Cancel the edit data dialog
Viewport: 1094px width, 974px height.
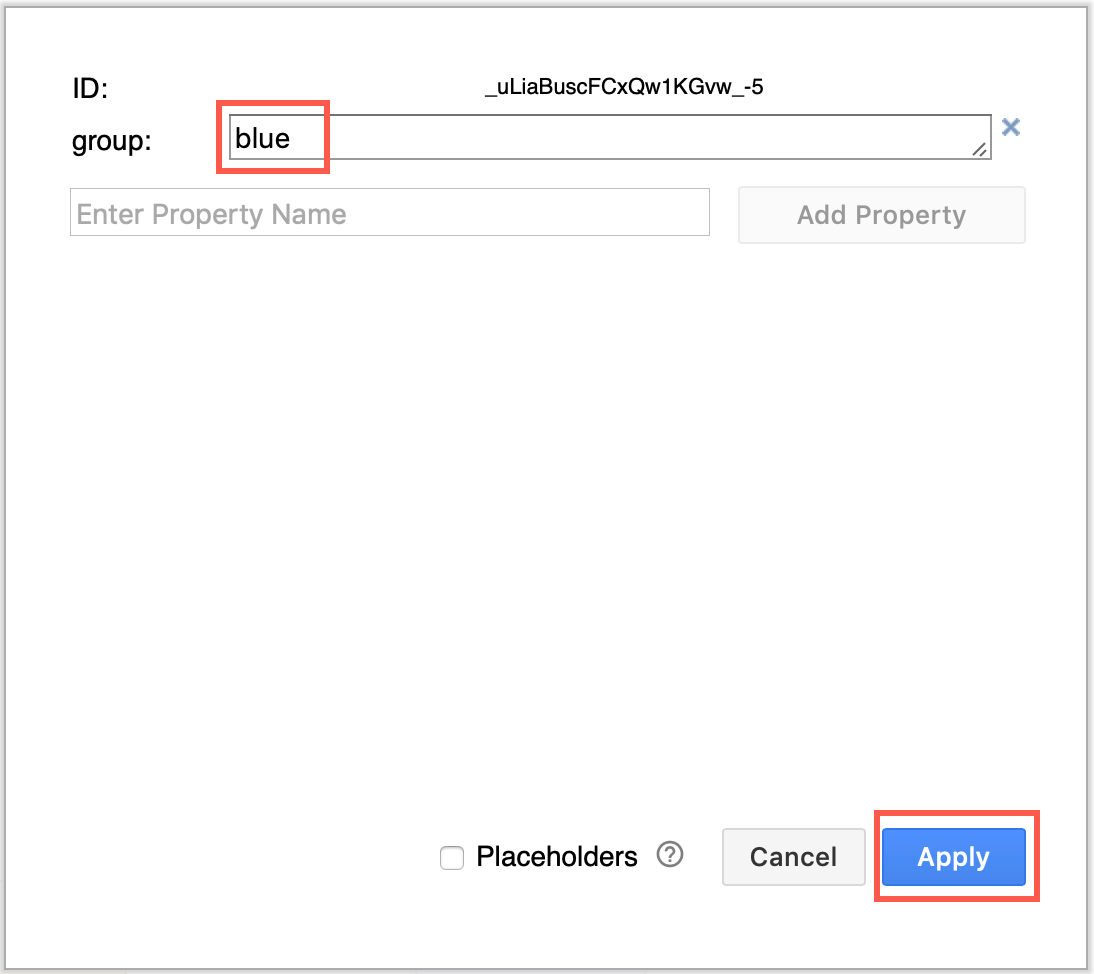(x=793, y=857)
